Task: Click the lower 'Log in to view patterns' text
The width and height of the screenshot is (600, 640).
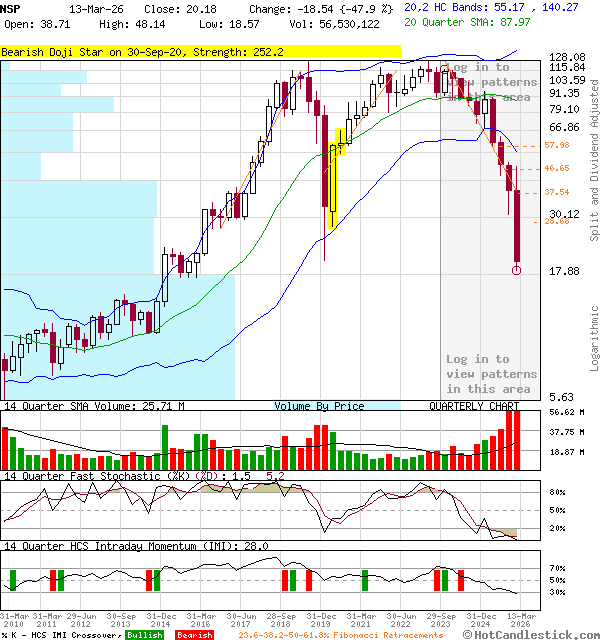Action: tap(491, 373)
